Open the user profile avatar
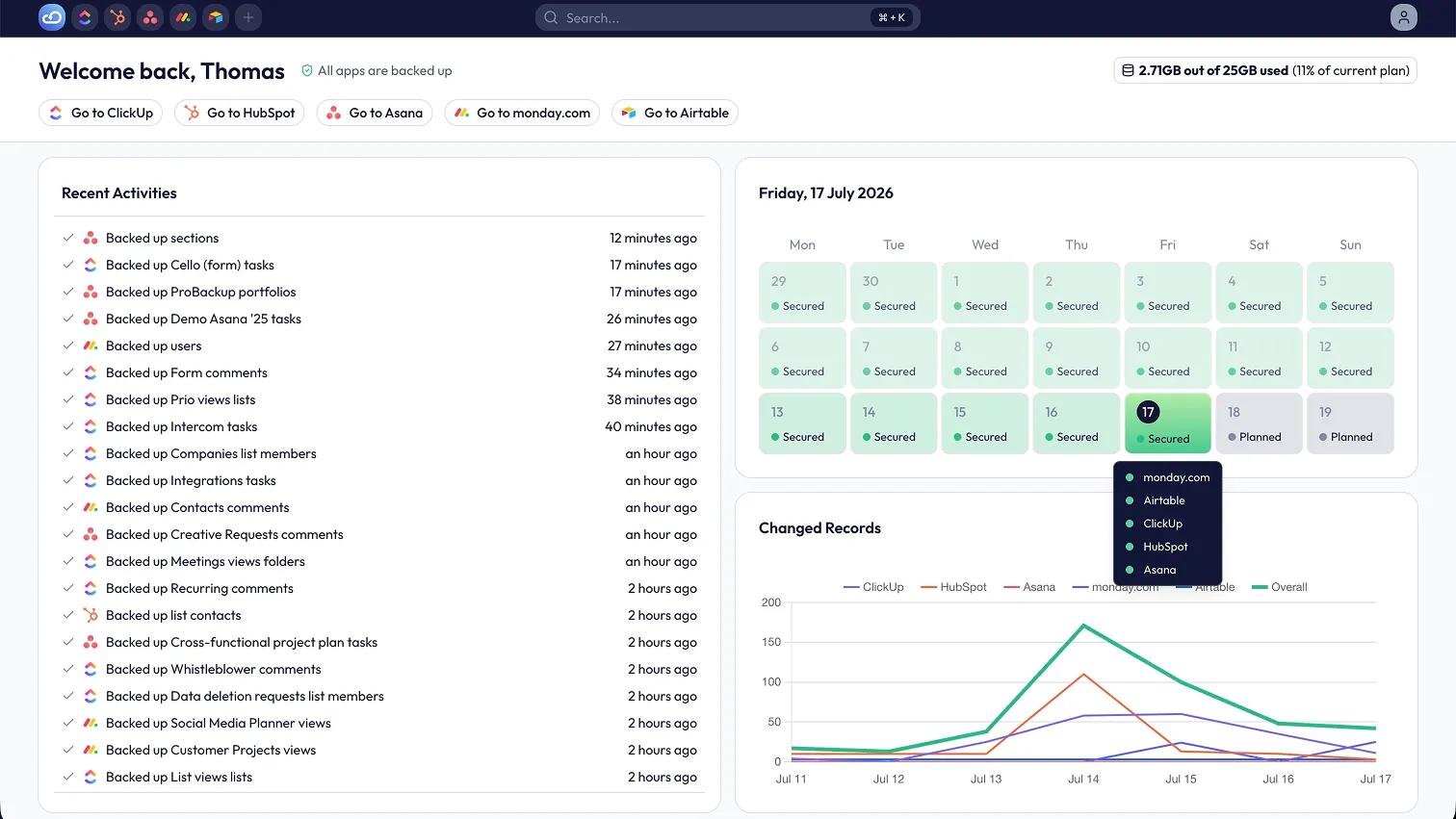Viewport: 1456px width, 819px height. coord(1404,17)
